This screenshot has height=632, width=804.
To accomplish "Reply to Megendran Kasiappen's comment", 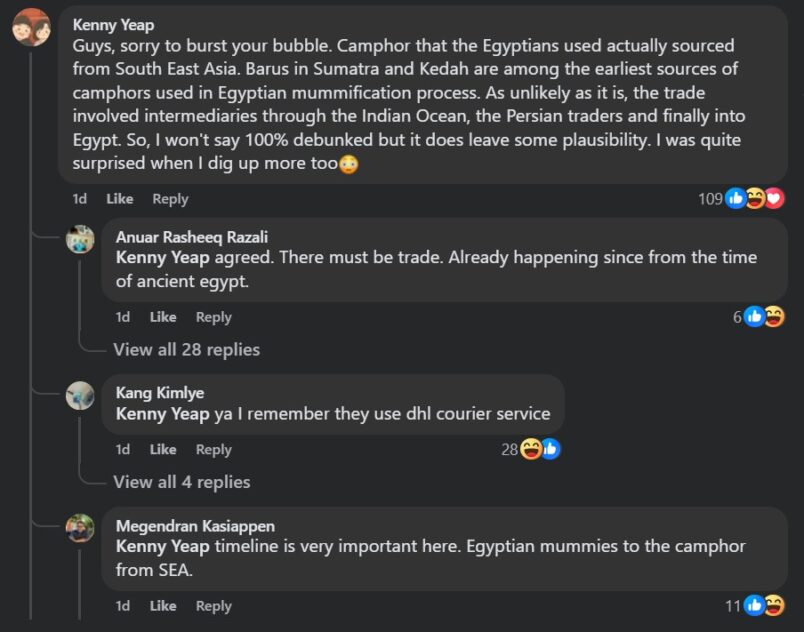I will [x=214, y=606].
